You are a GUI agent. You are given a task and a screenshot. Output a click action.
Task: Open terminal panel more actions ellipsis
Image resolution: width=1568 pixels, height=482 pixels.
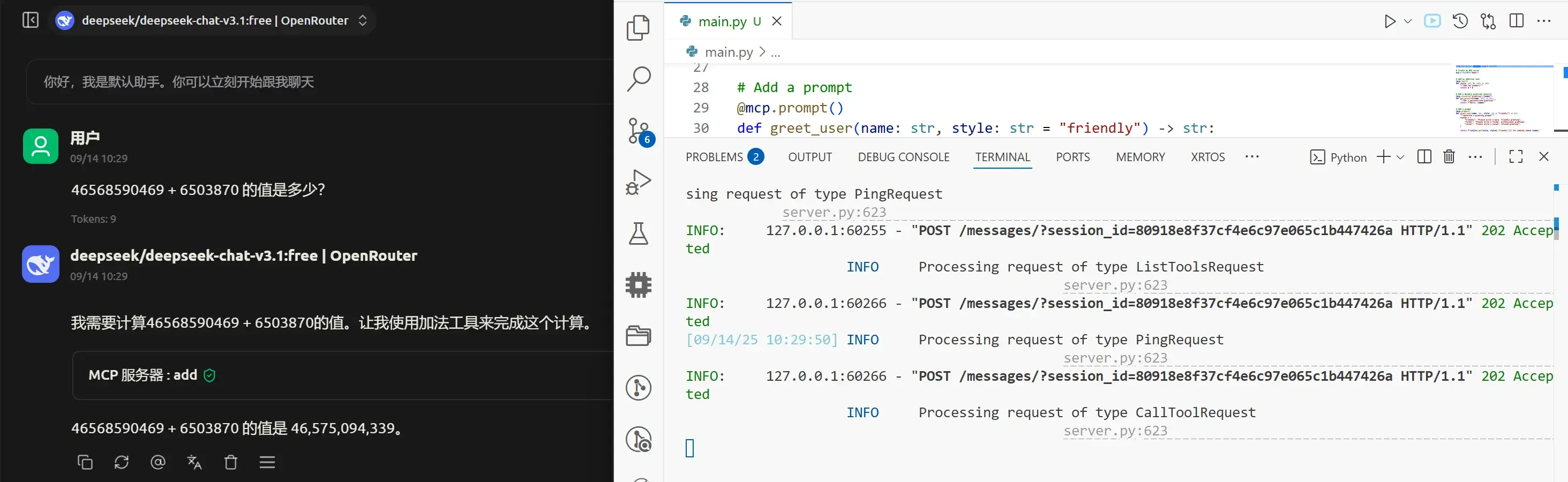pos(1475,157)
